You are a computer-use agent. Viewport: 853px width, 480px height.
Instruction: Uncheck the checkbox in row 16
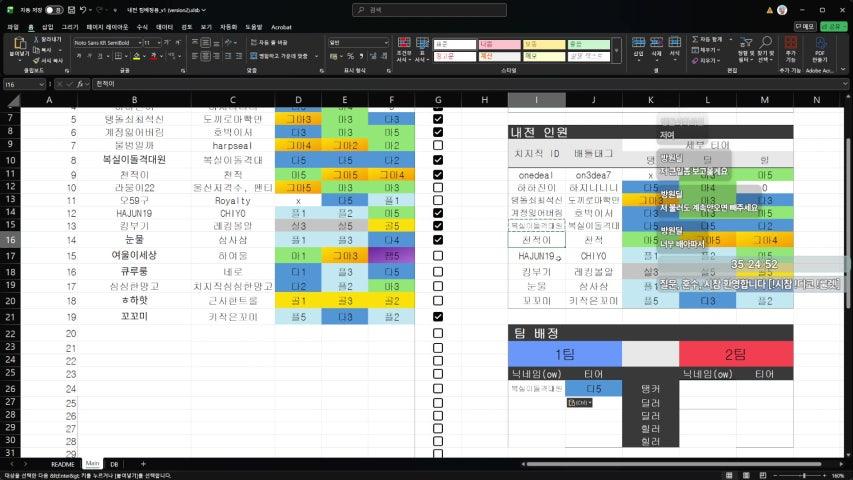pyautogui.click(x=437, y=240)
